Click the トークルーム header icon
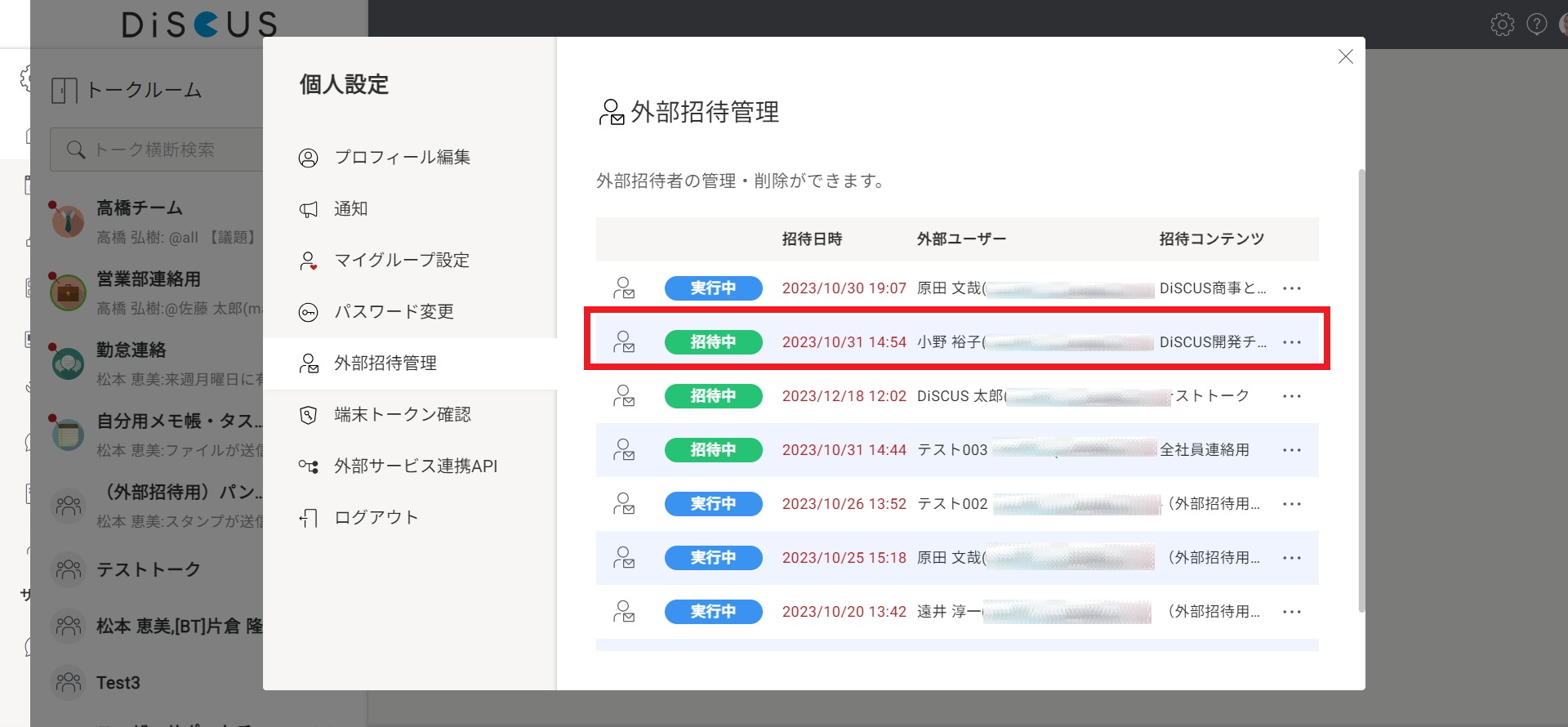 [64, 90]
